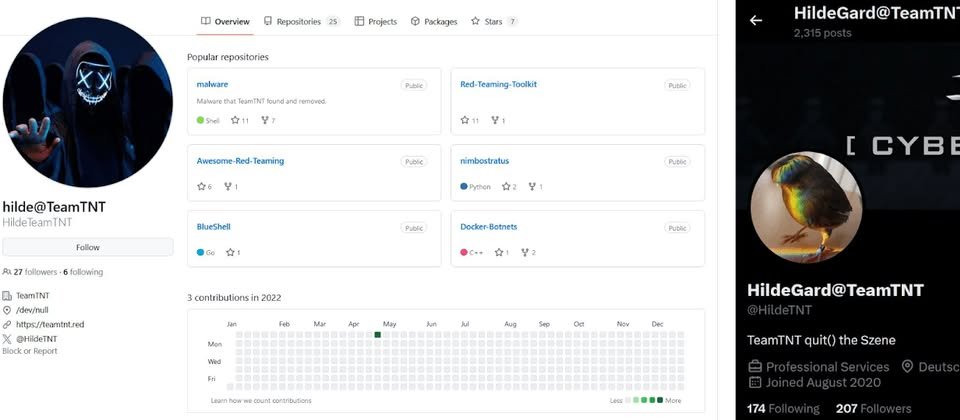
Task: Click the 2,315 posts text
Action: pyautogui.click(x=822, y=33)
